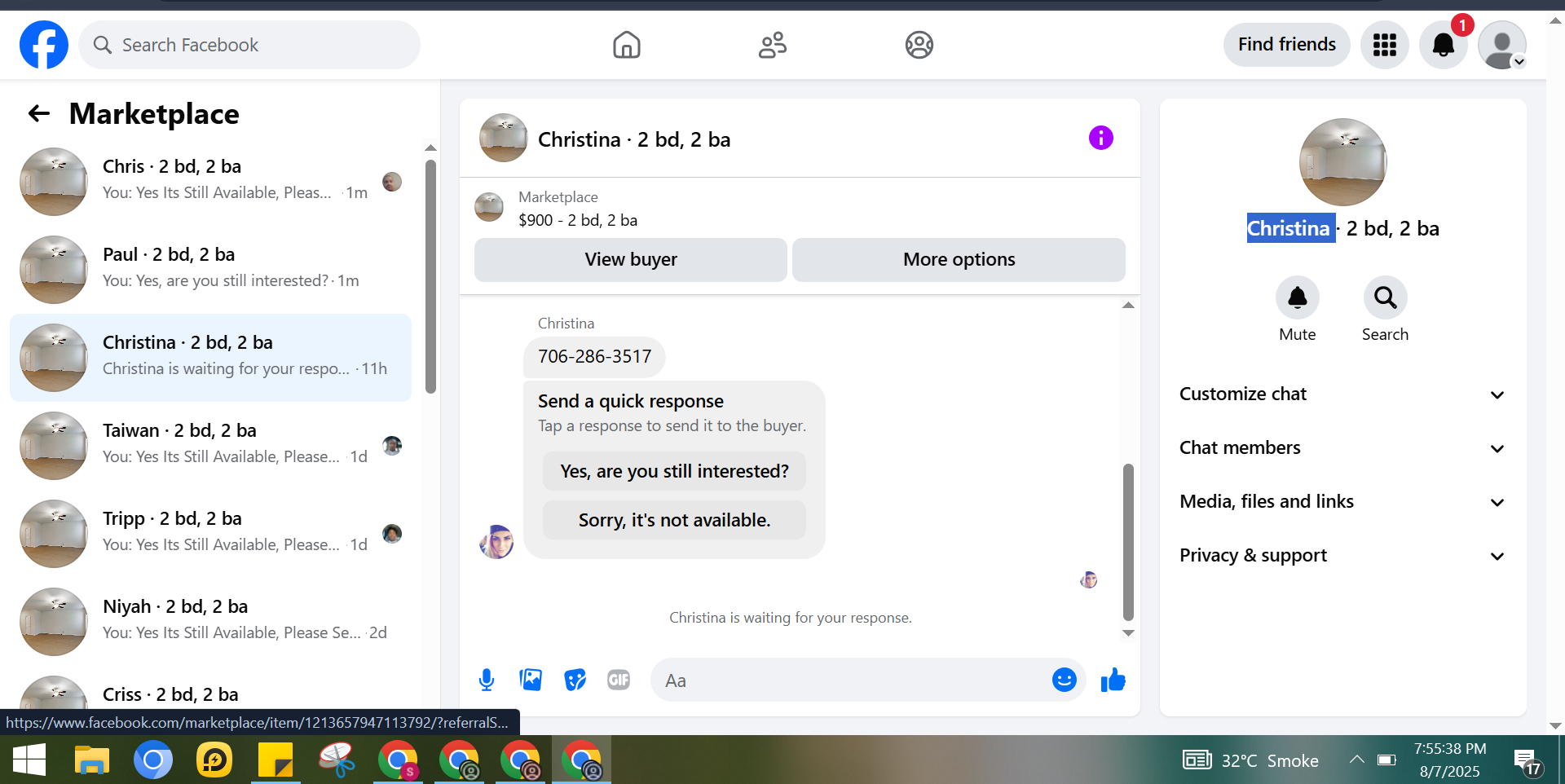
Task: Click the Find friends button
Action: (x=1287, y=45)
